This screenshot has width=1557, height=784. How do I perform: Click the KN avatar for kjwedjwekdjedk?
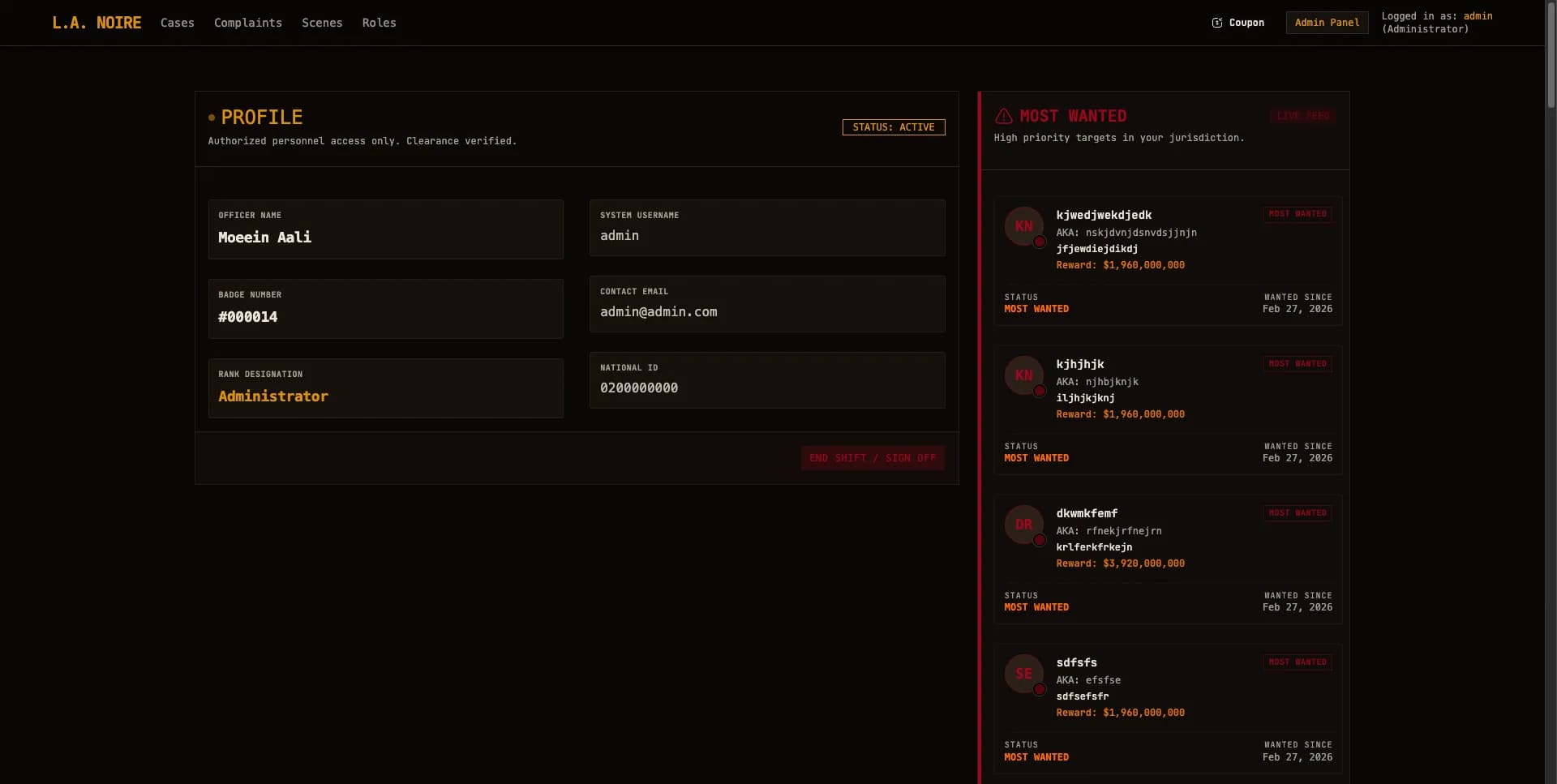coord(1024,226)
